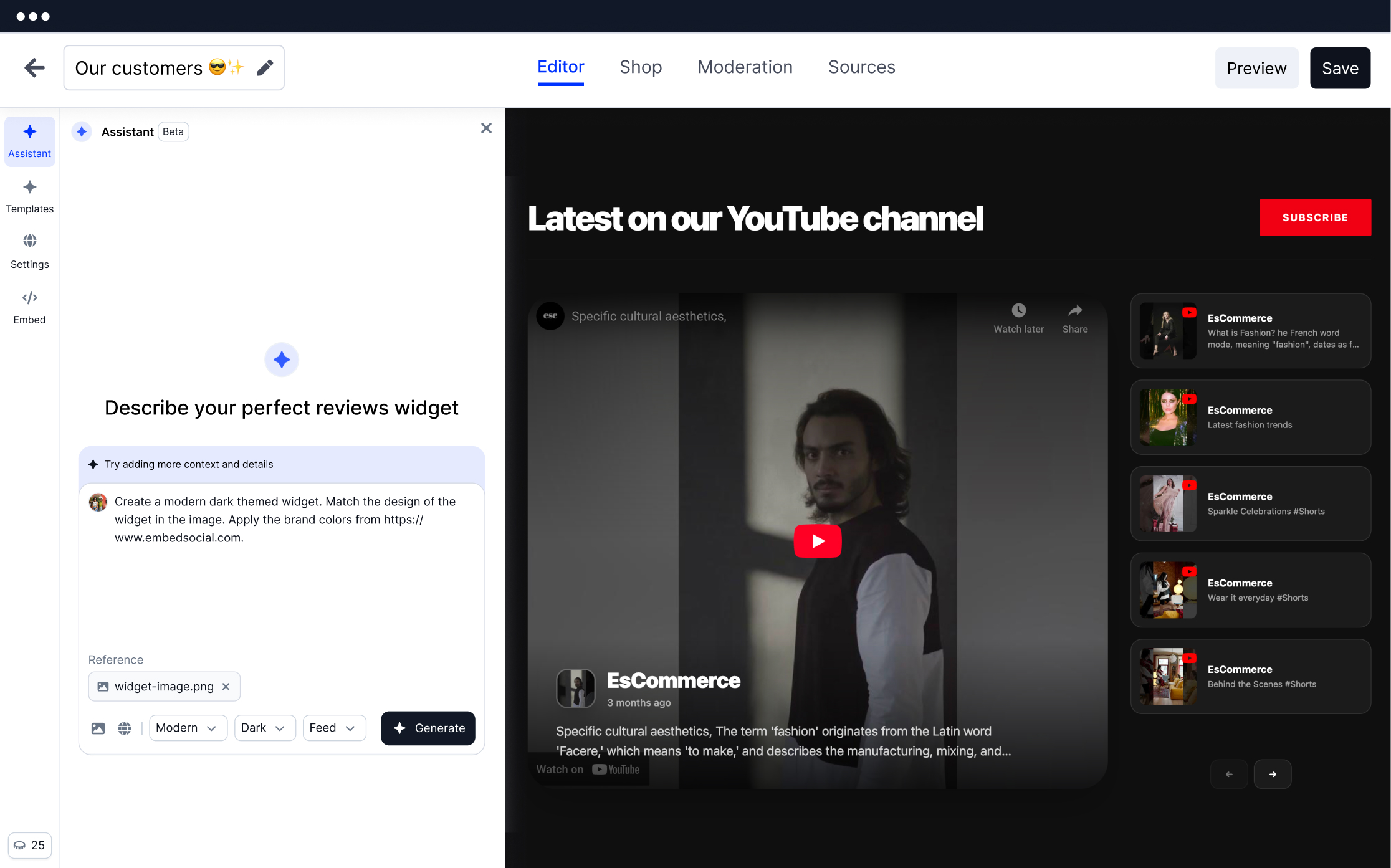Click the website globe icon in prompt toolbar
This screenshot has height=868, width=1391.
tap(125, 728)
